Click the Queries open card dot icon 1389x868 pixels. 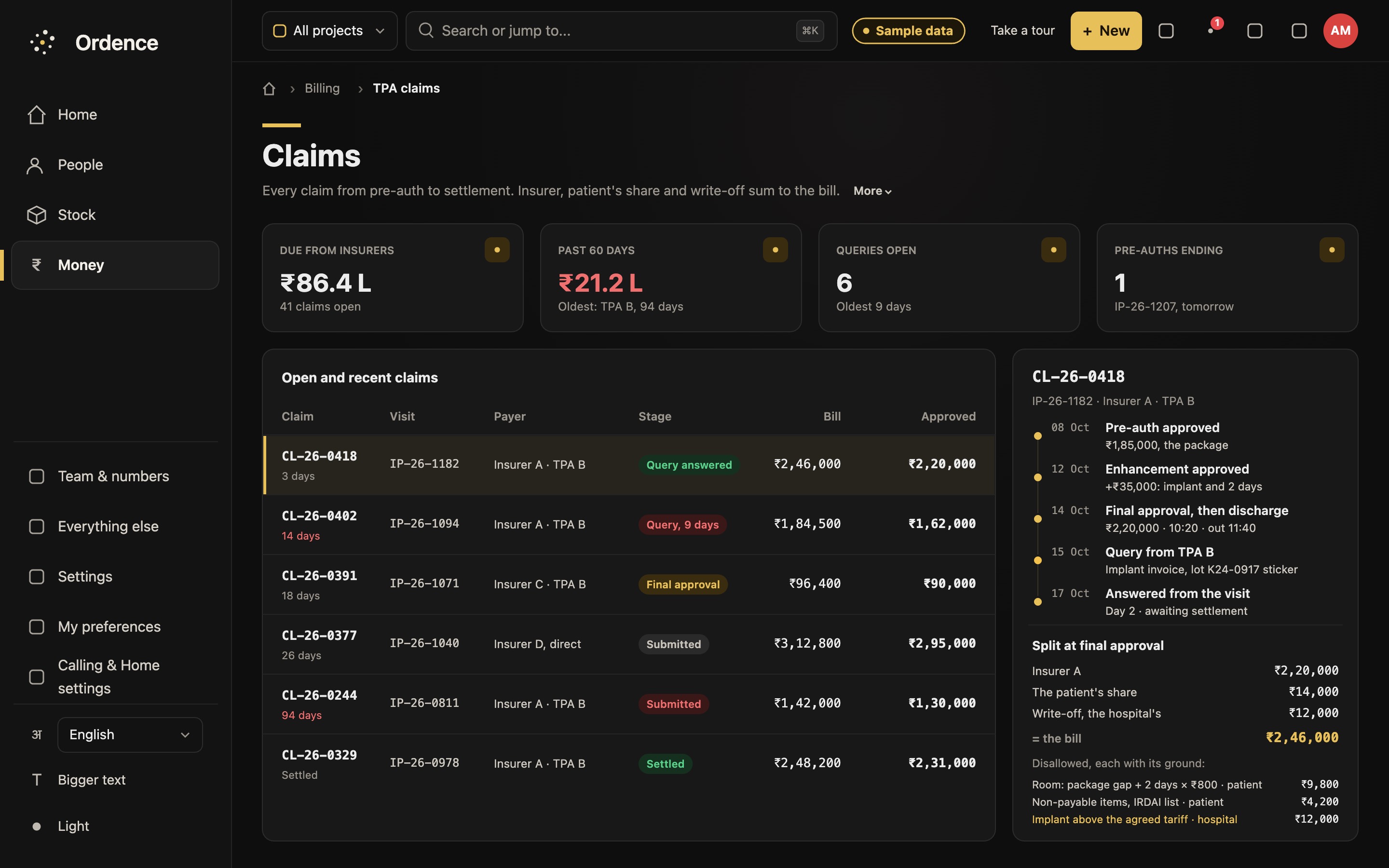click(1053, 250)
